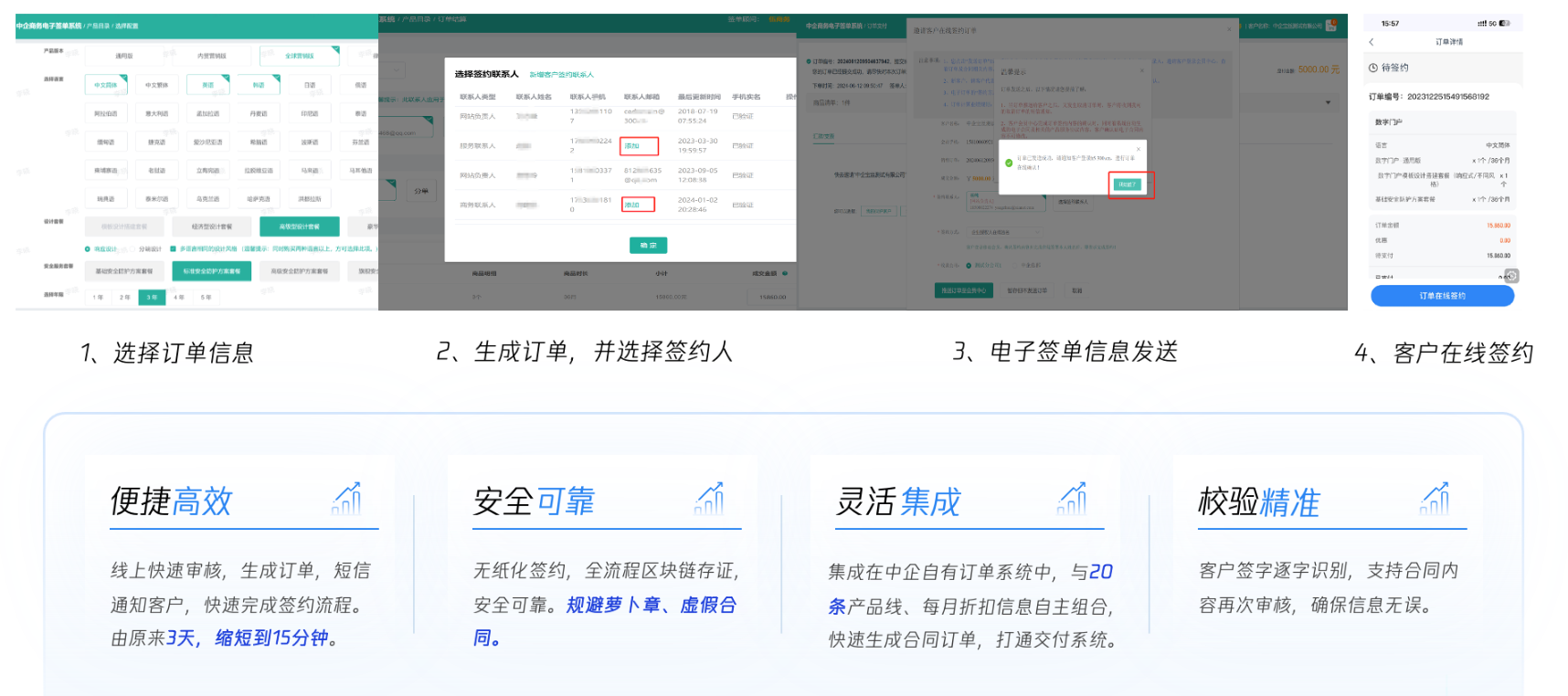The height and width of the screenshot is (696, 1568).
Task: Click 新增客户签约联系人 link
Action: (562, 75)
